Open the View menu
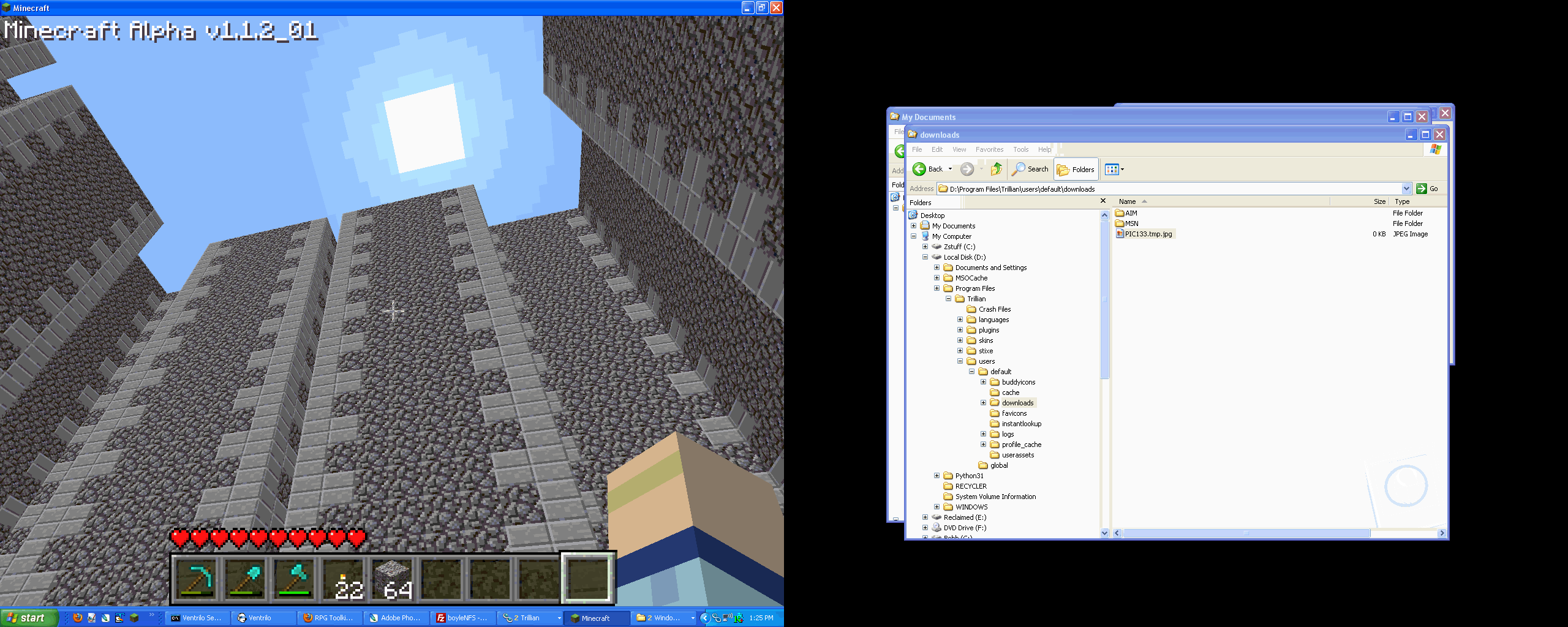This screenshot has width=1568, height=627. [959, 149]
